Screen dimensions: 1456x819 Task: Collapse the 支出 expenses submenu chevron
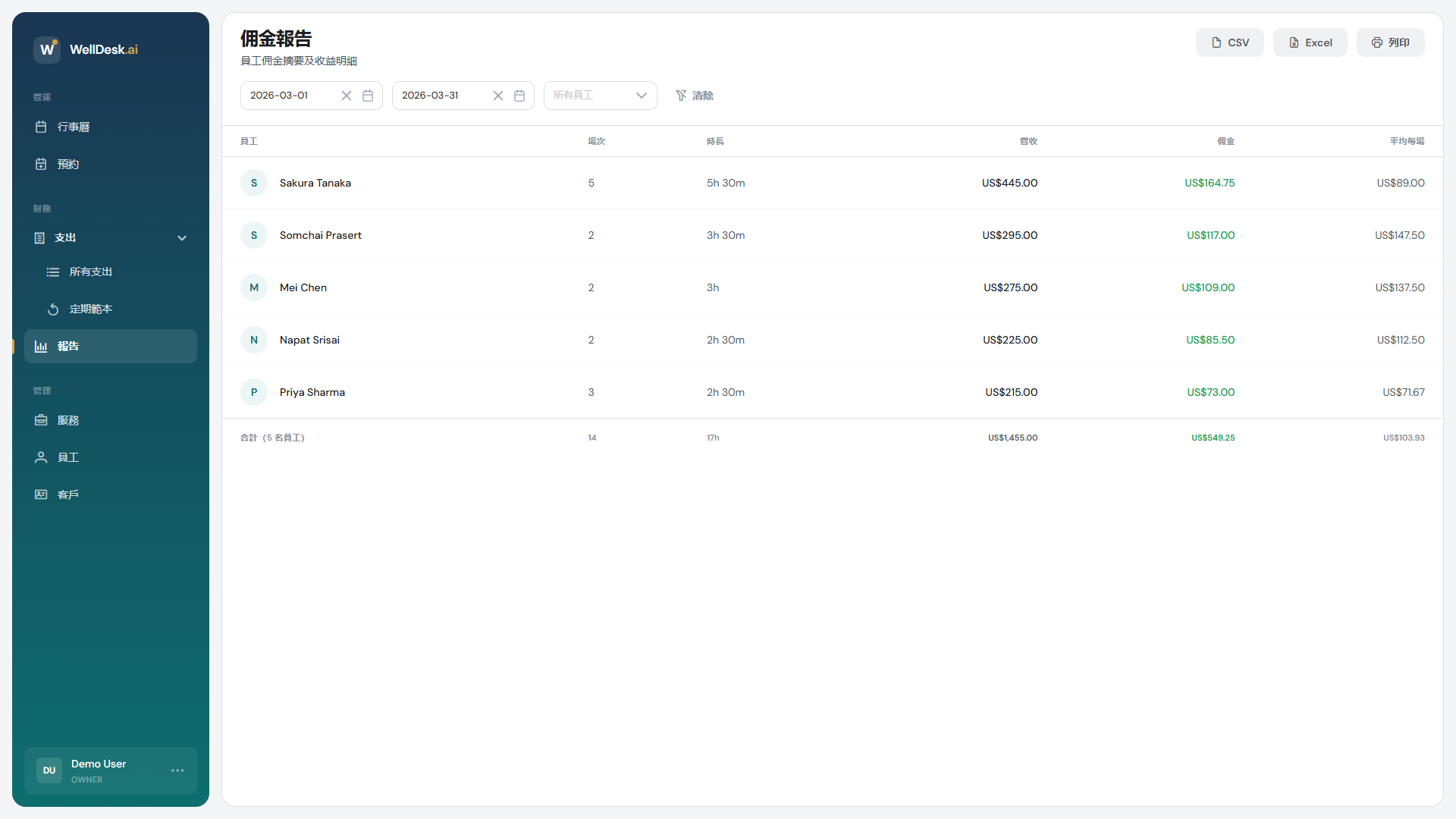(182, 238)
